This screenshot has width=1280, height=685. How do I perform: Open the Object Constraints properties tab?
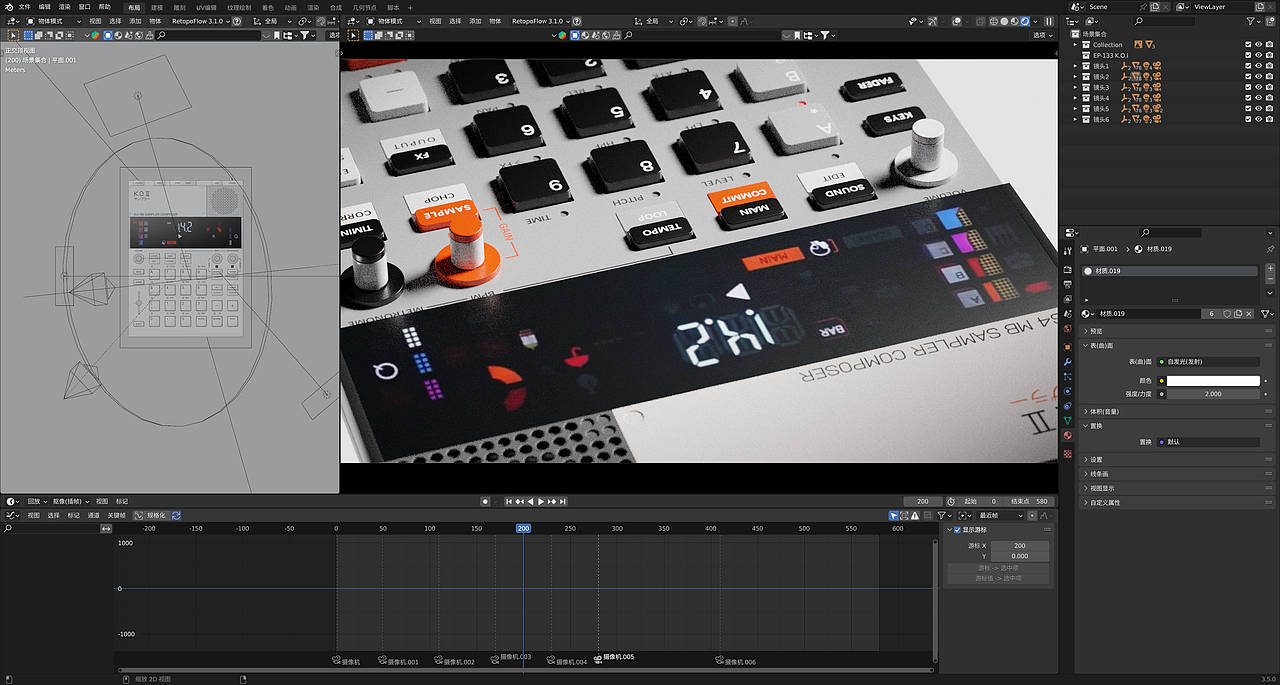pyautogui.click(x=1068, y=406)
